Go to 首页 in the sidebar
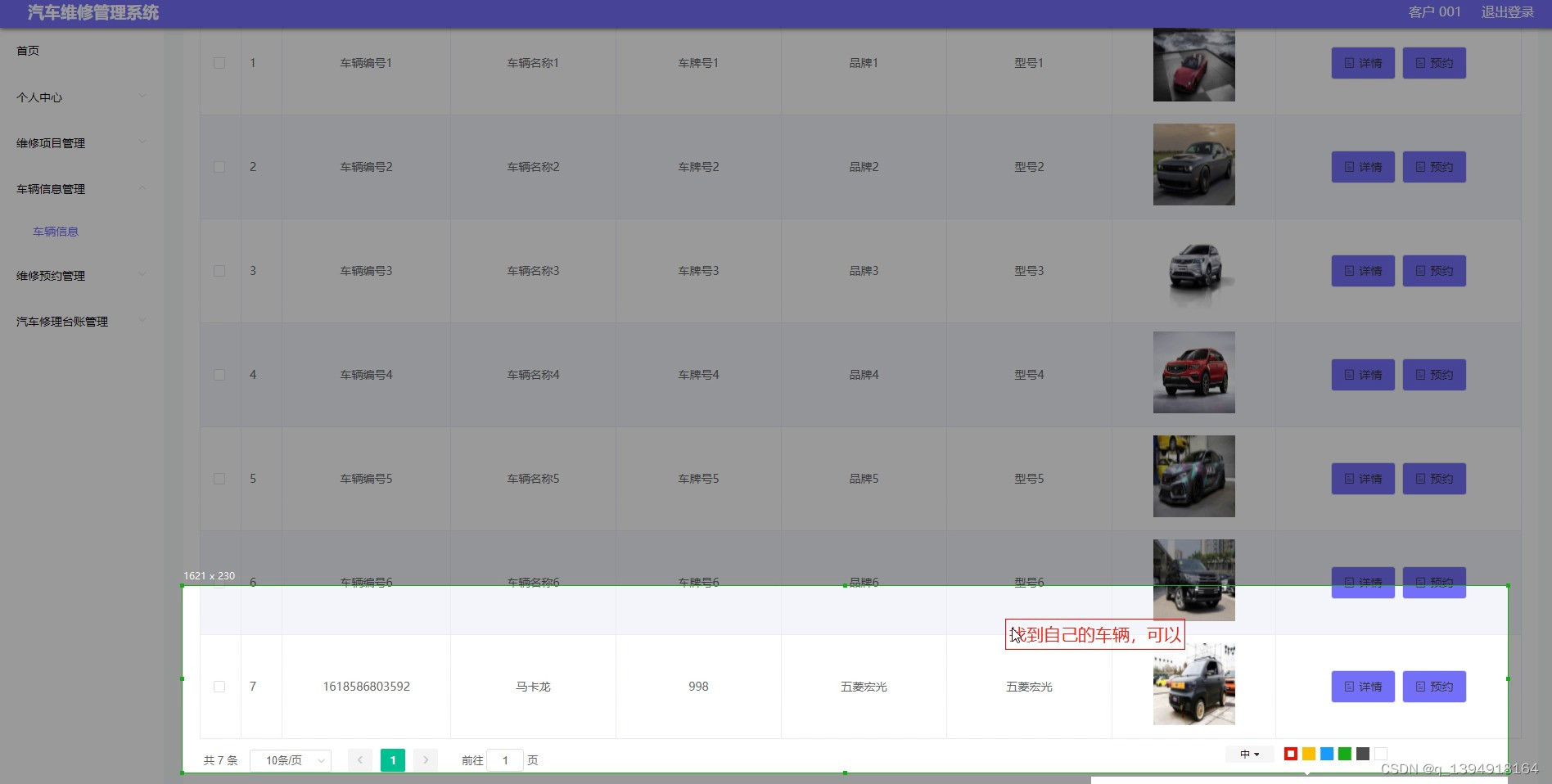This screenshot has width=1552, height=784. [x=27, y=50]
